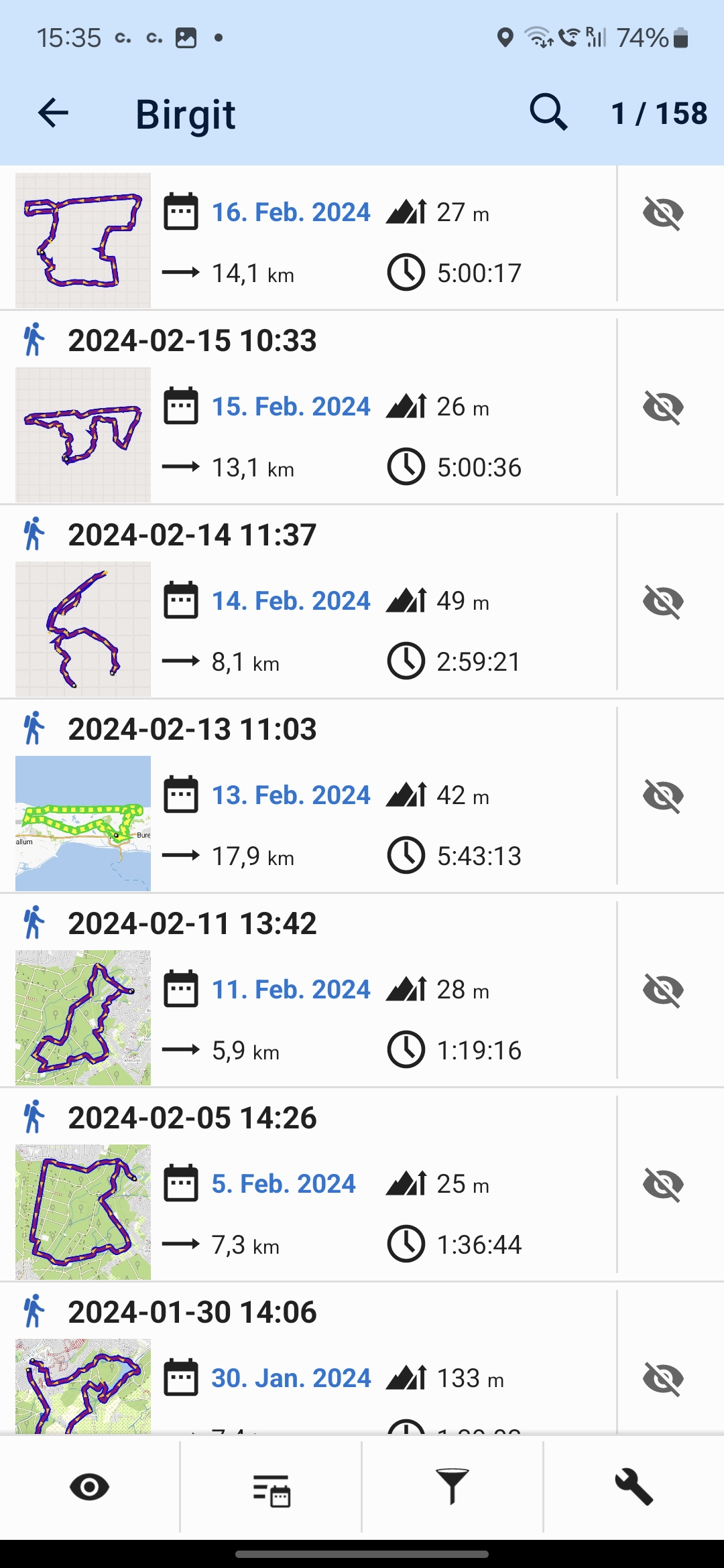Open track titled 2024-02-05 14:26

tap(192, 1118)
